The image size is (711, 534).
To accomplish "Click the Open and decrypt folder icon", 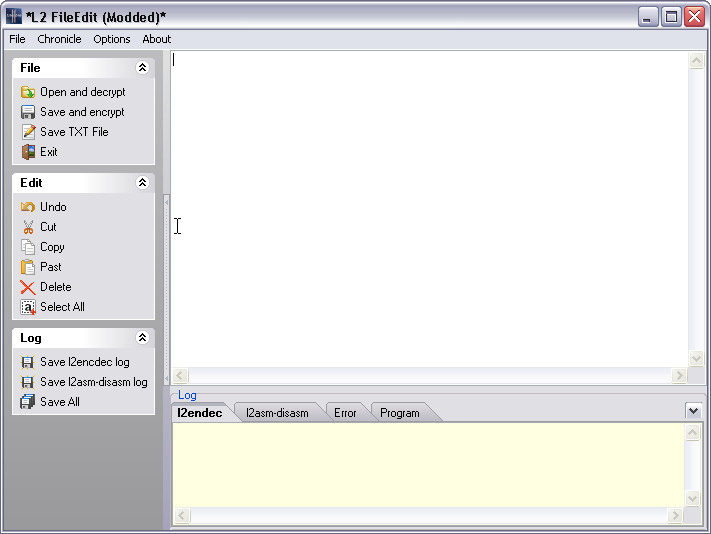I will (x=28, y=92).
